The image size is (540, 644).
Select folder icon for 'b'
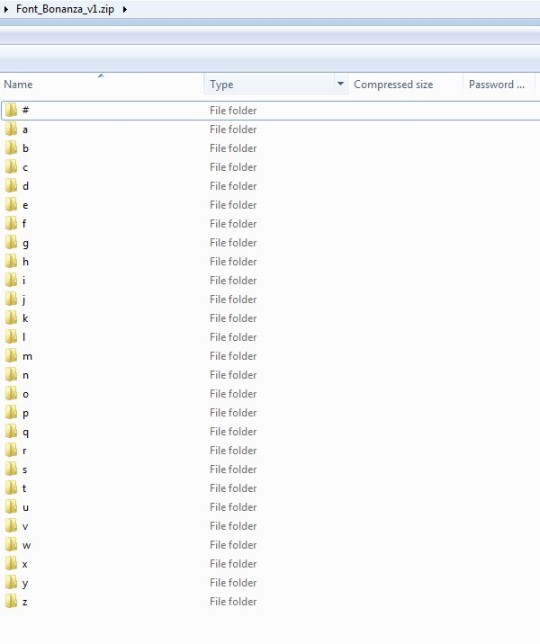11,148
